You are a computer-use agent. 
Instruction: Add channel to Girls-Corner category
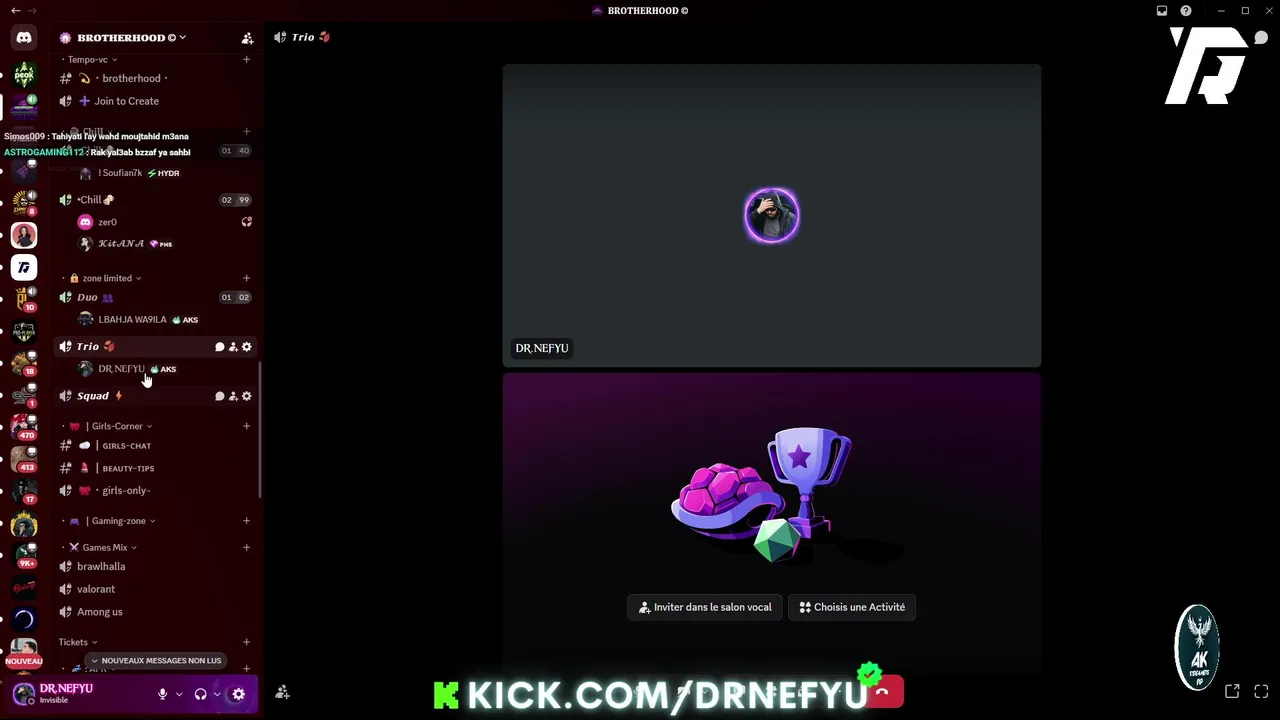pos(246,426)
